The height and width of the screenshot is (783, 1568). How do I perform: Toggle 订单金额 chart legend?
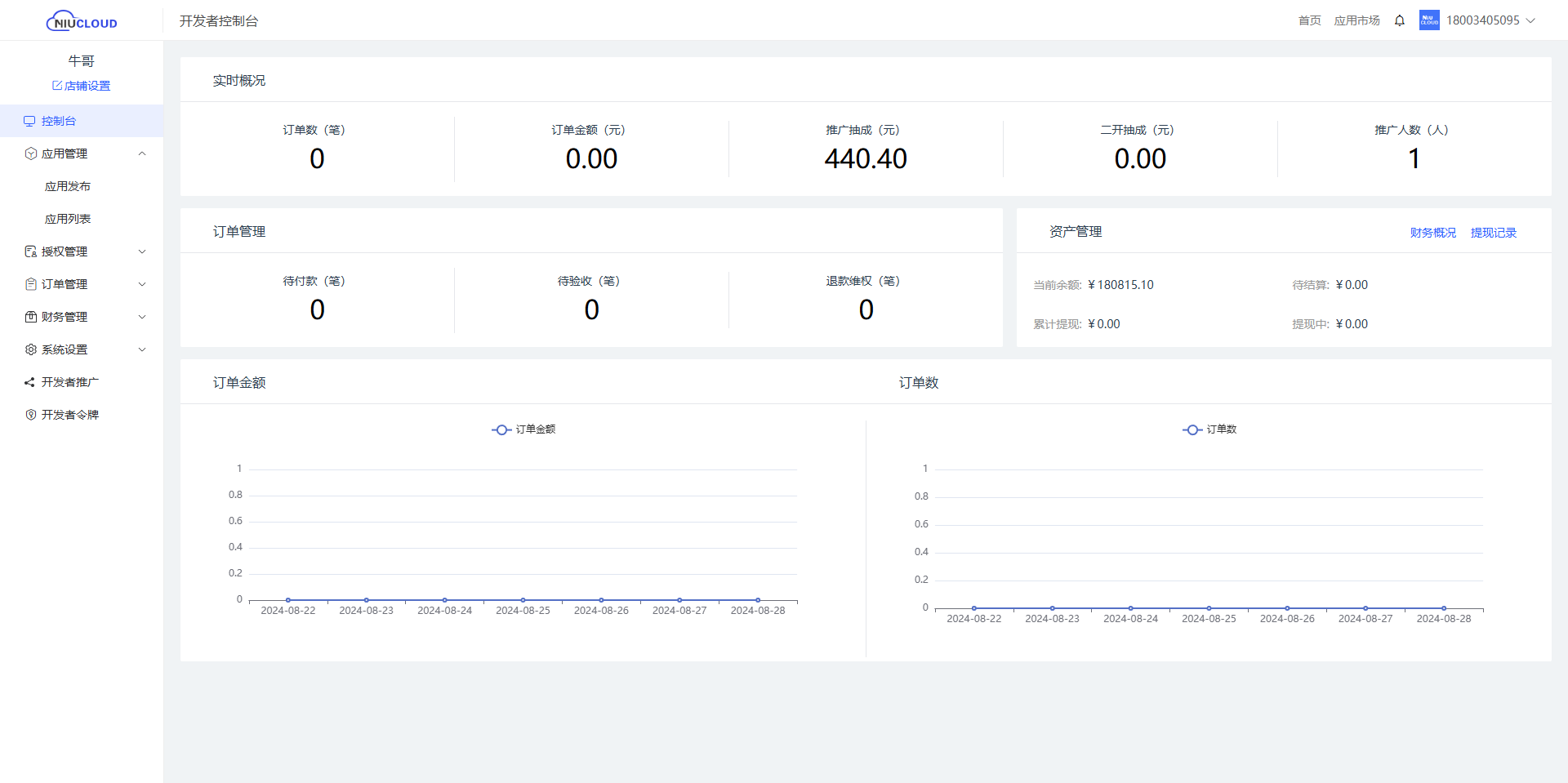pos(523,429)
